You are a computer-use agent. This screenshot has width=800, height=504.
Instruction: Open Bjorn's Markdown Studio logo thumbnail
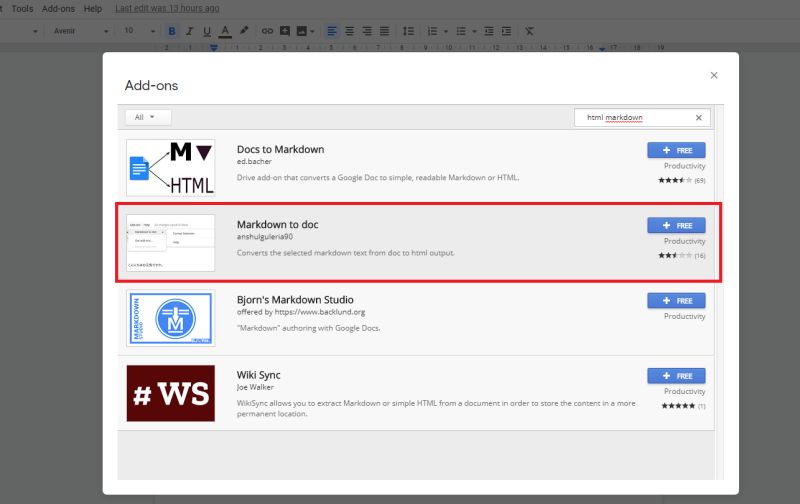click(170, 318)
